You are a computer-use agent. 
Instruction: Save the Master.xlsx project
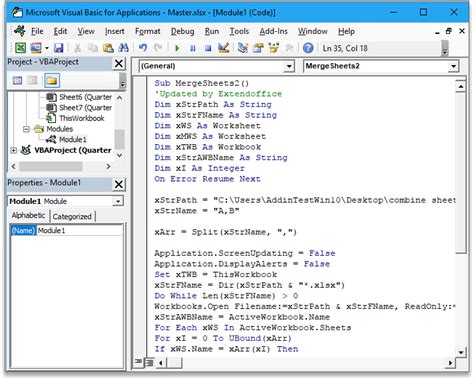(x=59, y=48)
